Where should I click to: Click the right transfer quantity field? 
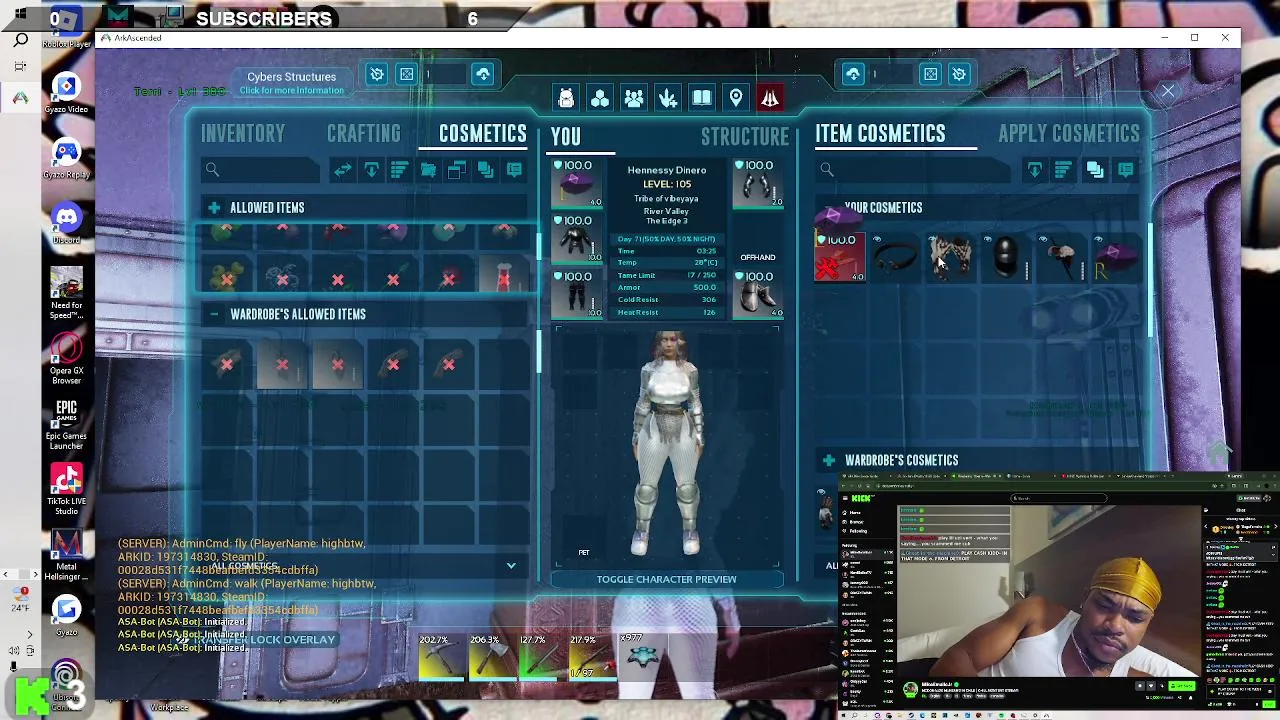click(x=893, y=74)
